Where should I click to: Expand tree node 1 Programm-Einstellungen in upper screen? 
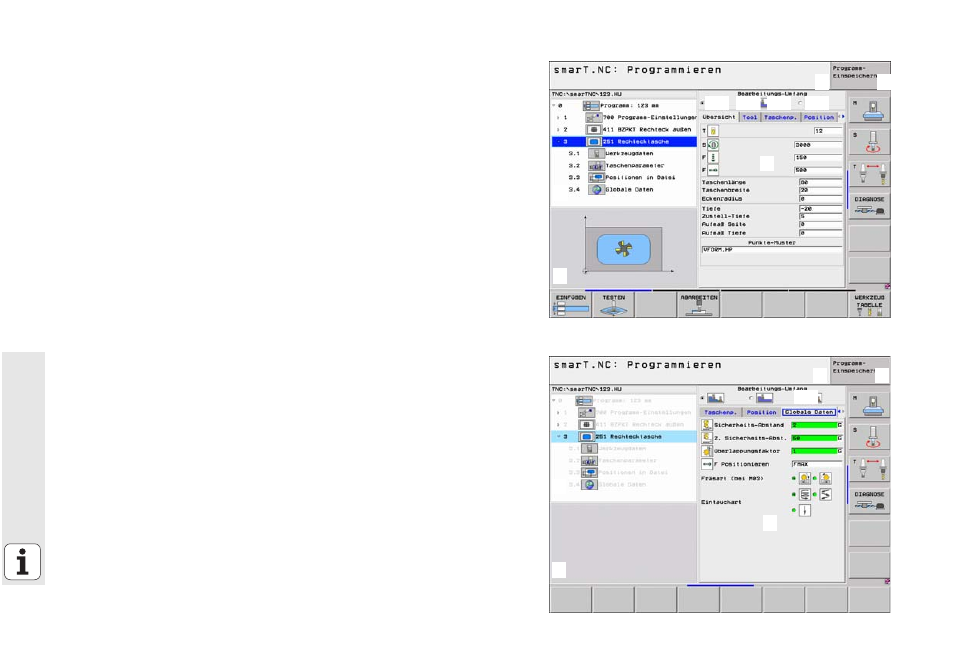click(x=557, y=118)
